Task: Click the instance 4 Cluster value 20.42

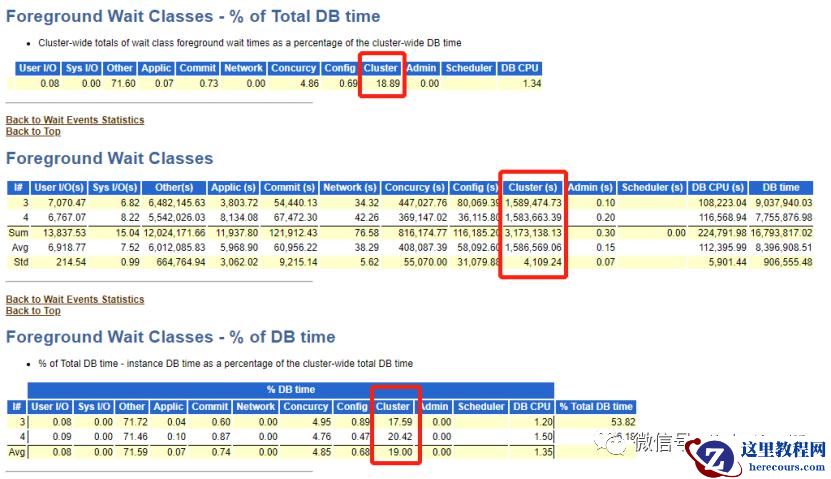Action: click(x=400, y=437)
